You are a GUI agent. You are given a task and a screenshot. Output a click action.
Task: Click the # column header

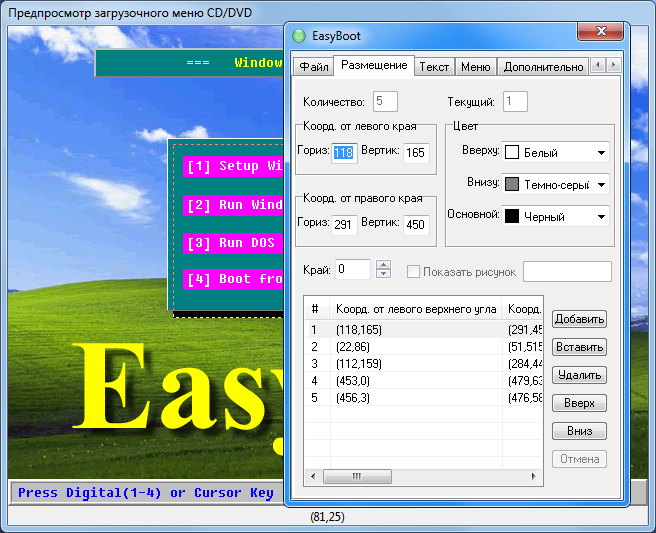coord(317,309)
